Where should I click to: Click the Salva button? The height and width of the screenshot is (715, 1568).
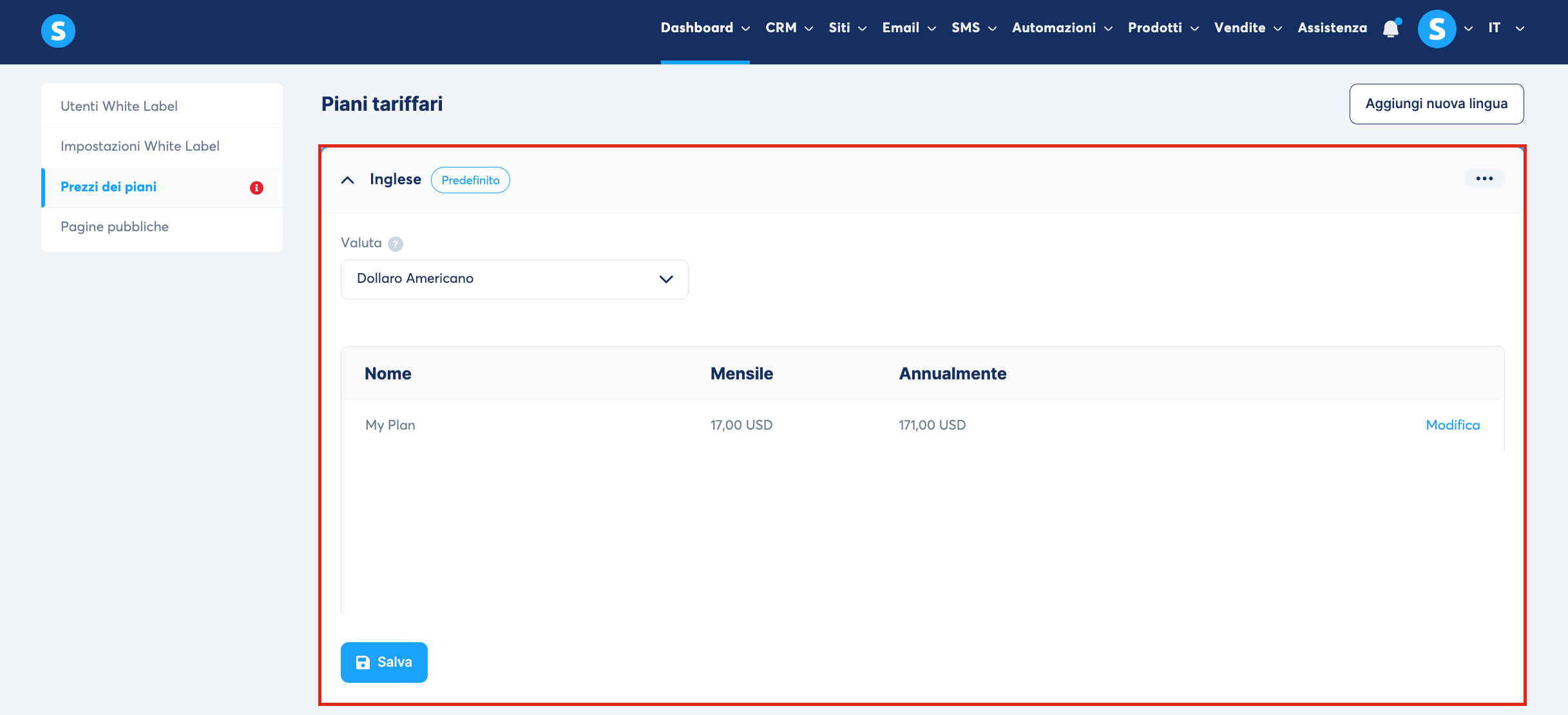(384, 662)
